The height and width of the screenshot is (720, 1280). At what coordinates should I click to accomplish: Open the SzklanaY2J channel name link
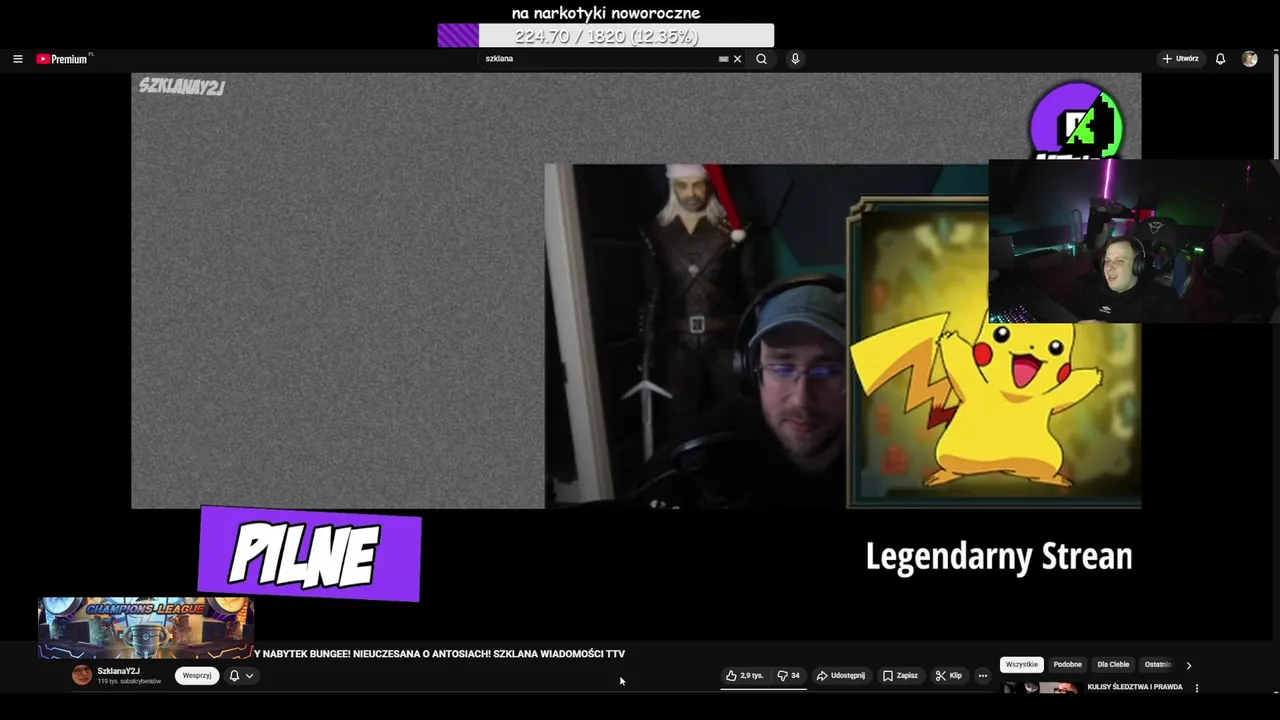pos(118,671)
